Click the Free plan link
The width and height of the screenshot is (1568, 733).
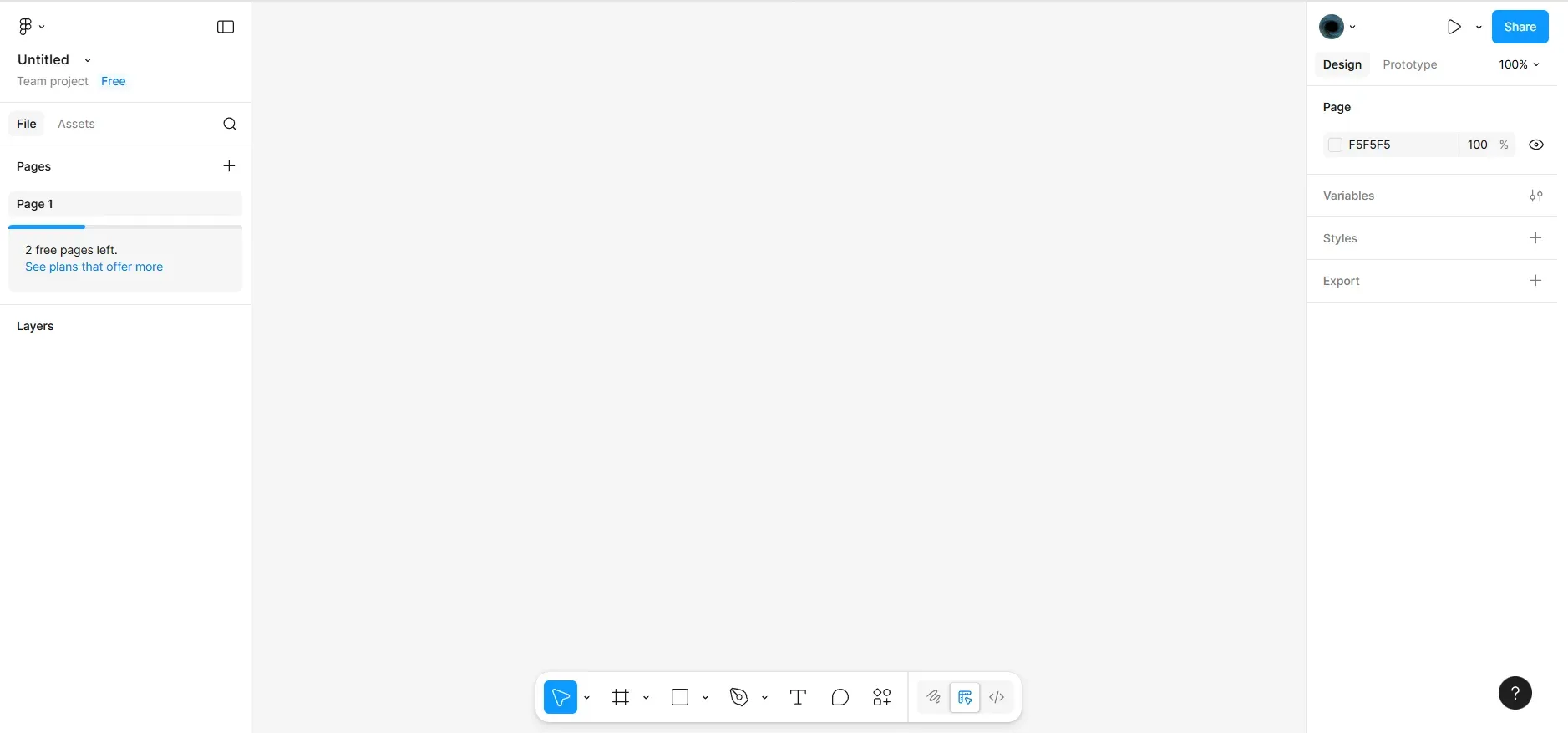(x=114, y=81)
